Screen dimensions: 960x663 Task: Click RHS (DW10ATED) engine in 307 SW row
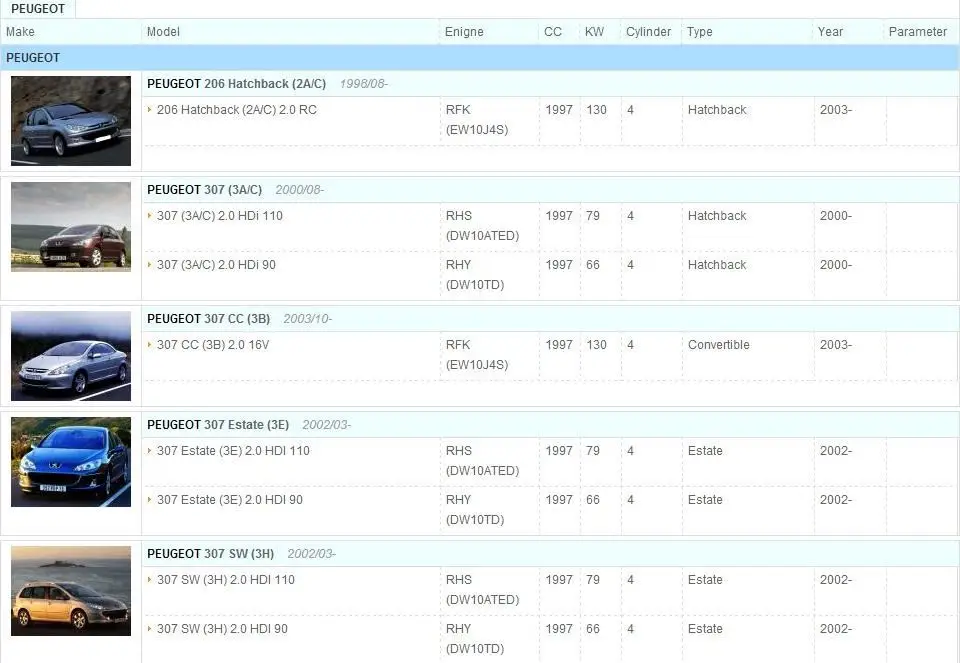click(x=482, y=590)
